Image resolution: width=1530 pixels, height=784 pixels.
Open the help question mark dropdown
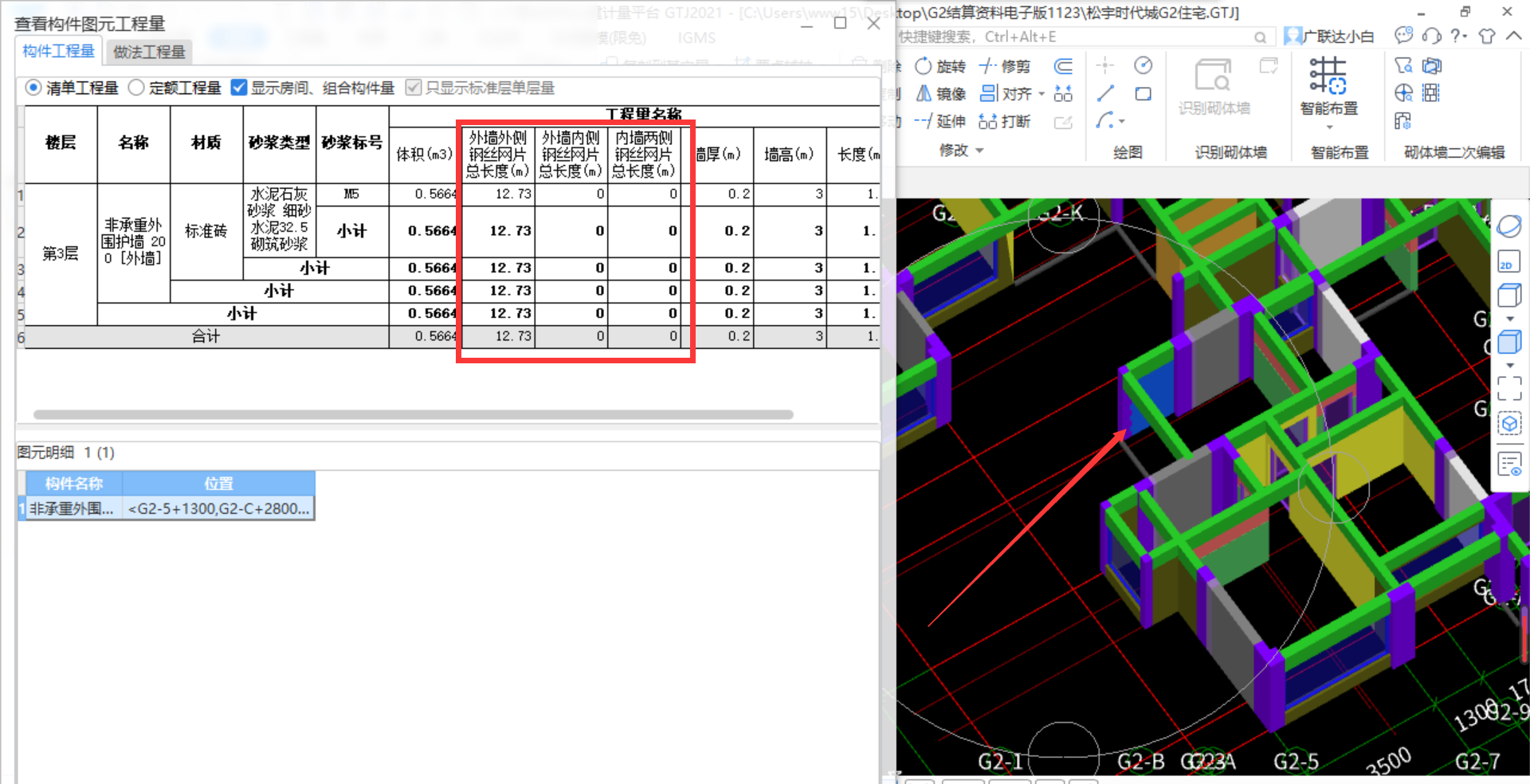pyautogui.click(x=1458, y=36)
